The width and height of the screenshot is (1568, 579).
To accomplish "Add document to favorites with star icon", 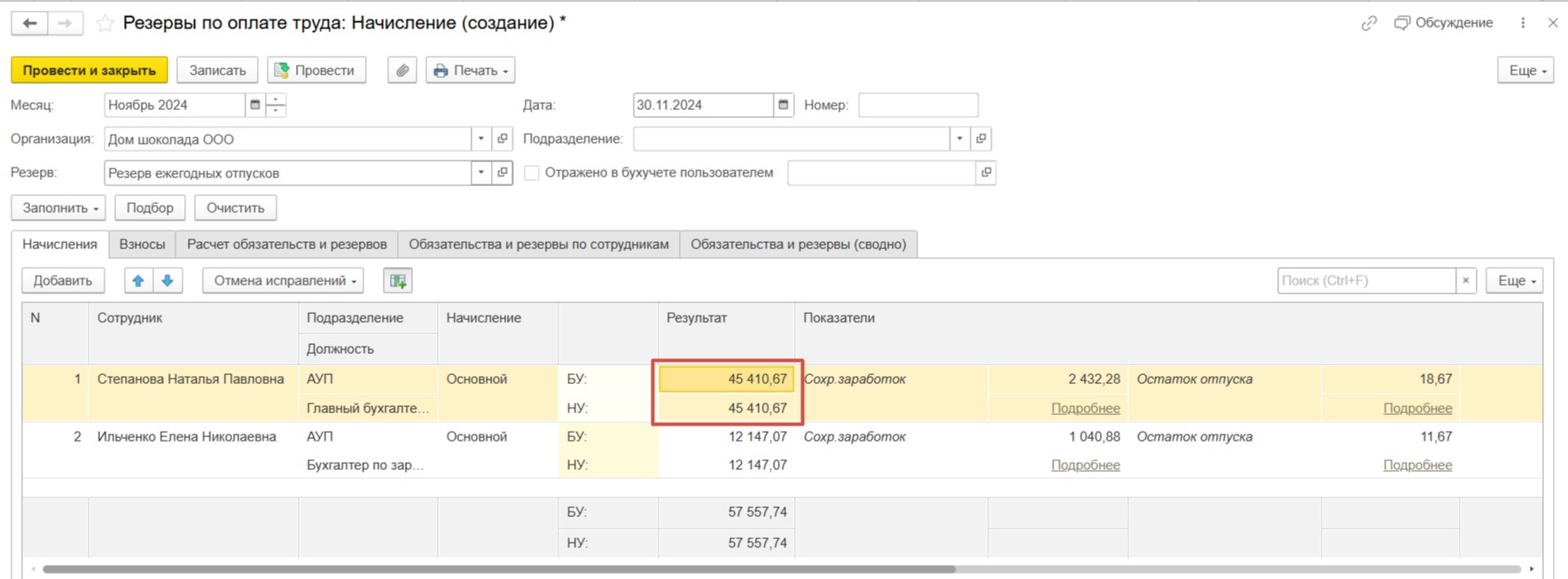I will tap(105, 23).
